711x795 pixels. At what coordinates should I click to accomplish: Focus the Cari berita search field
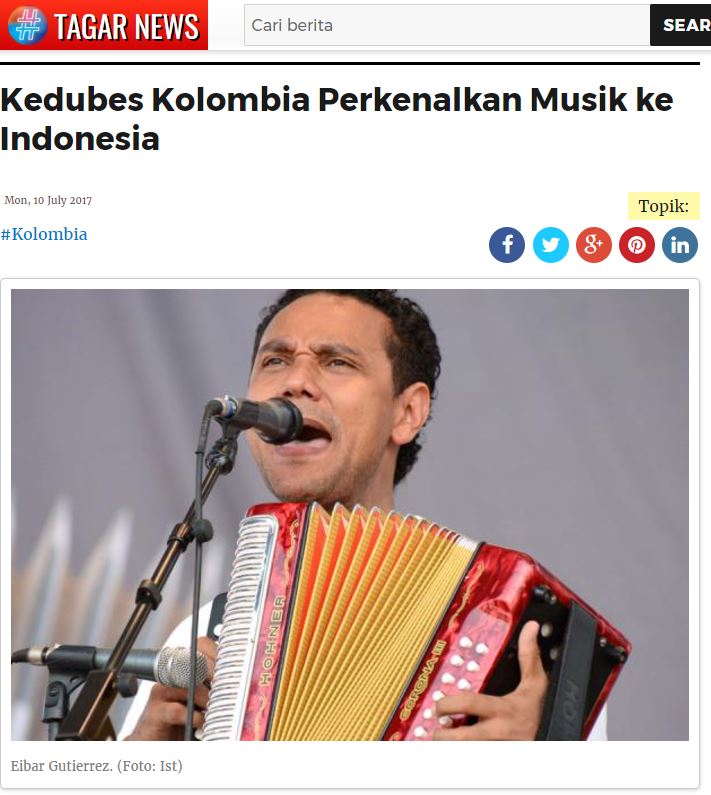[447, 25]
